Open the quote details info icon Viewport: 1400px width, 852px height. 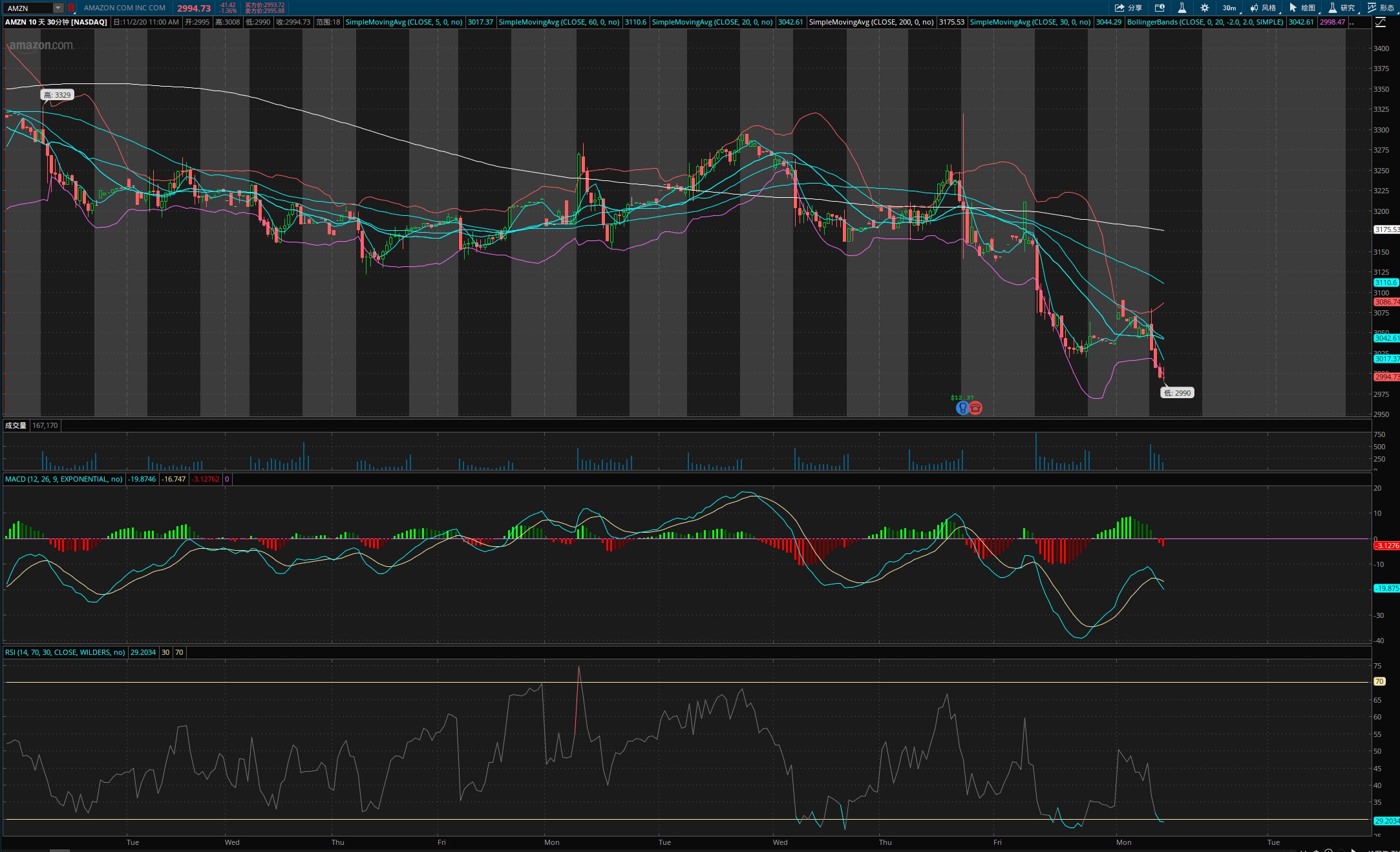[x=1160, y=8]
